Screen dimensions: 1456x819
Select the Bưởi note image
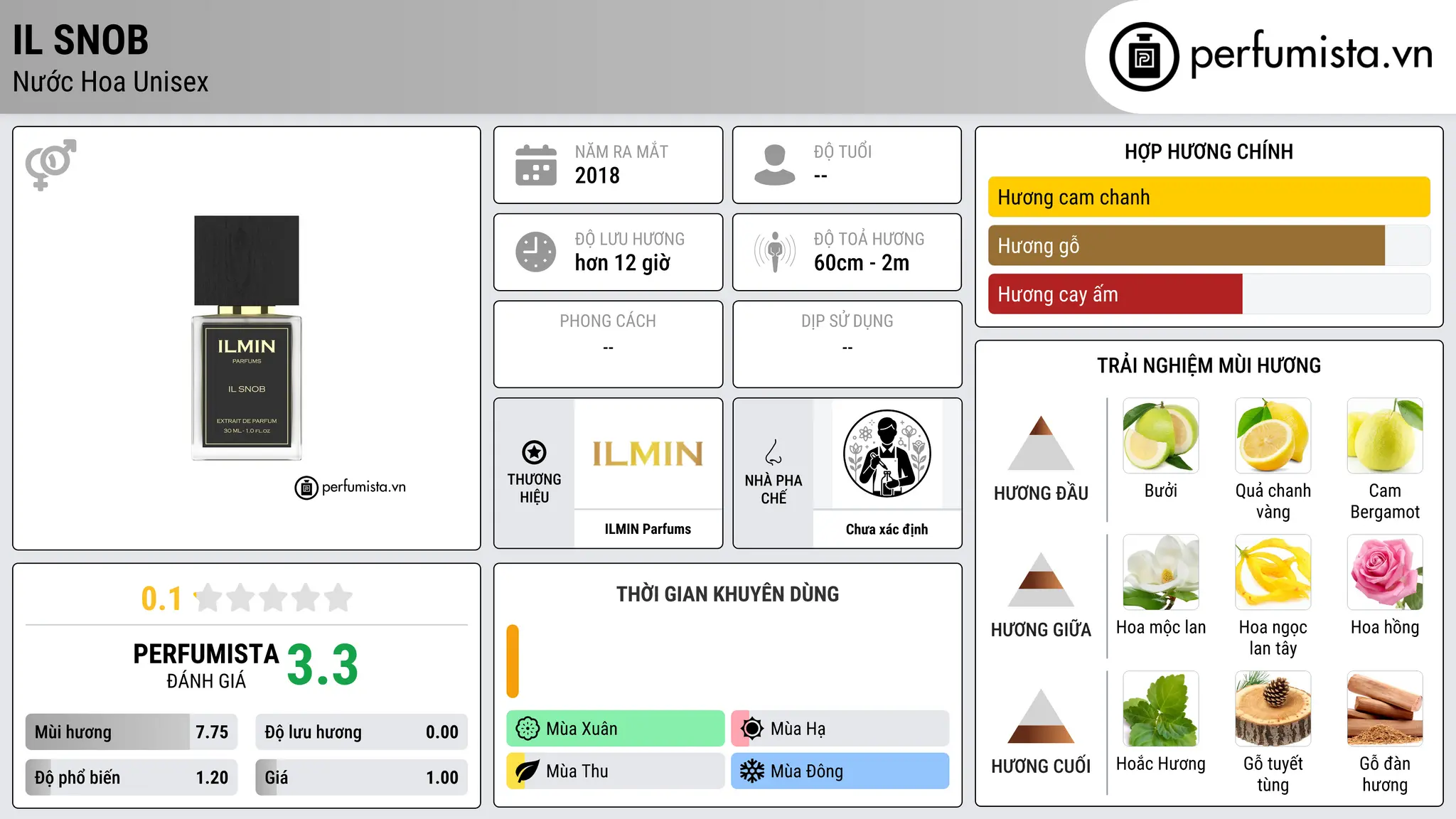point(1161,436)
